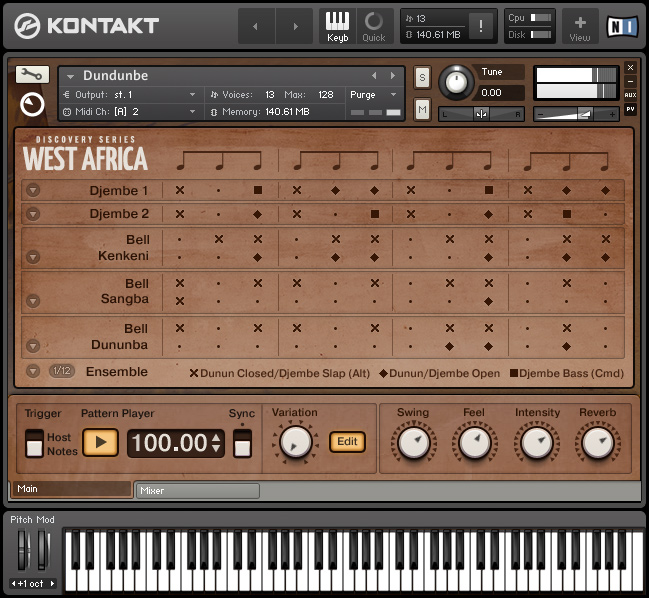Viewport: 649px width, 598px height.
Task: Click the tempo stepper arrows
Action: coord(216,443)
